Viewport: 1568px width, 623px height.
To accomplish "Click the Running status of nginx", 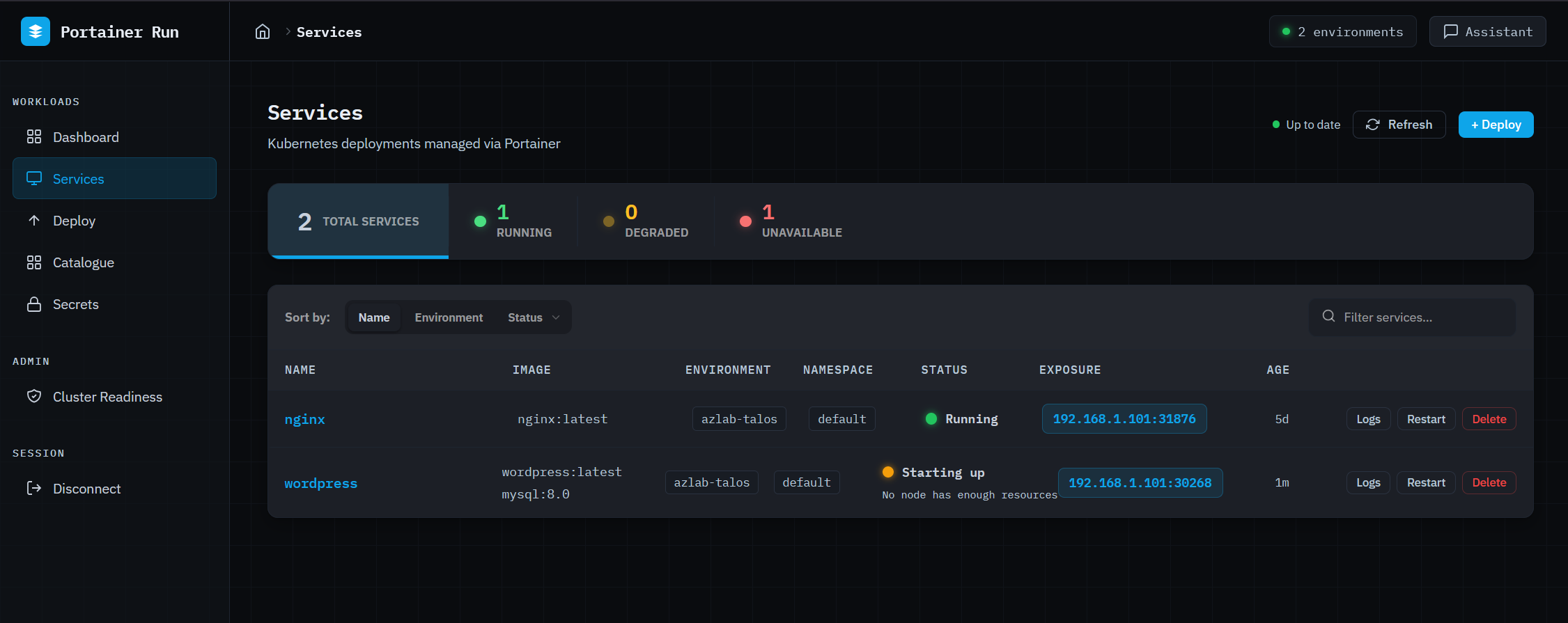I will pos(961,419).
